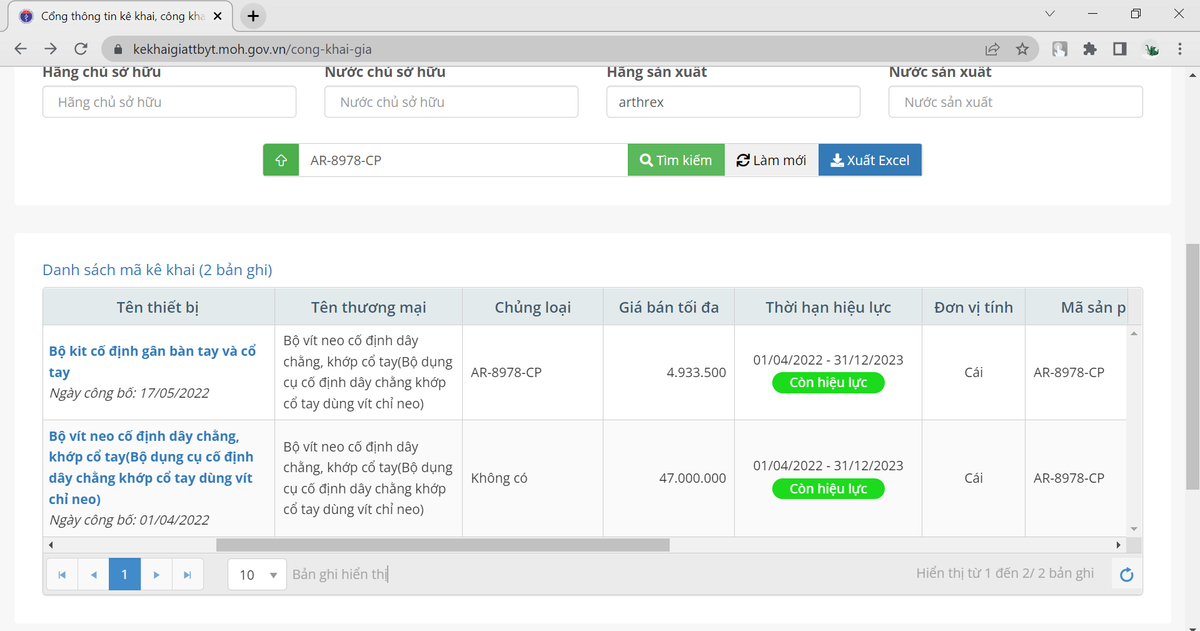Toggle the browser side panel
The width and height of the screenshot is (1200, 631).
tap(1120, 49)
